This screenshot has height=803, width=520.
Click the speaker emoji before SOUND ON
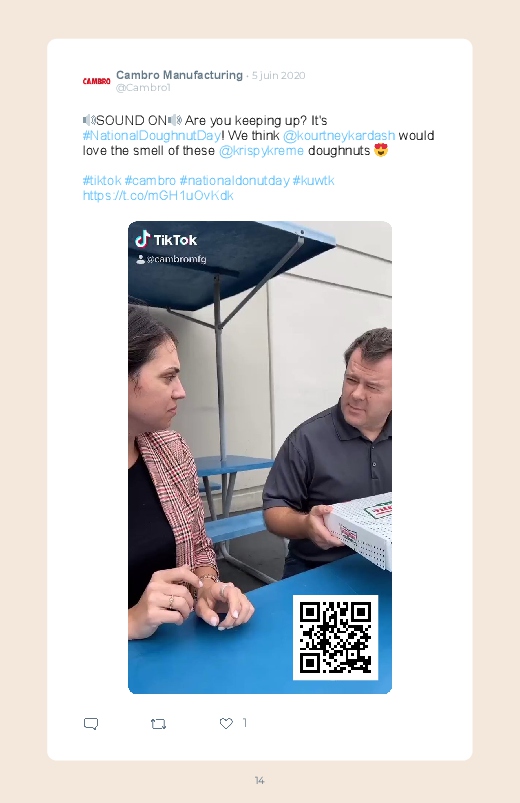pyautogui.click(x=89, y=120)
